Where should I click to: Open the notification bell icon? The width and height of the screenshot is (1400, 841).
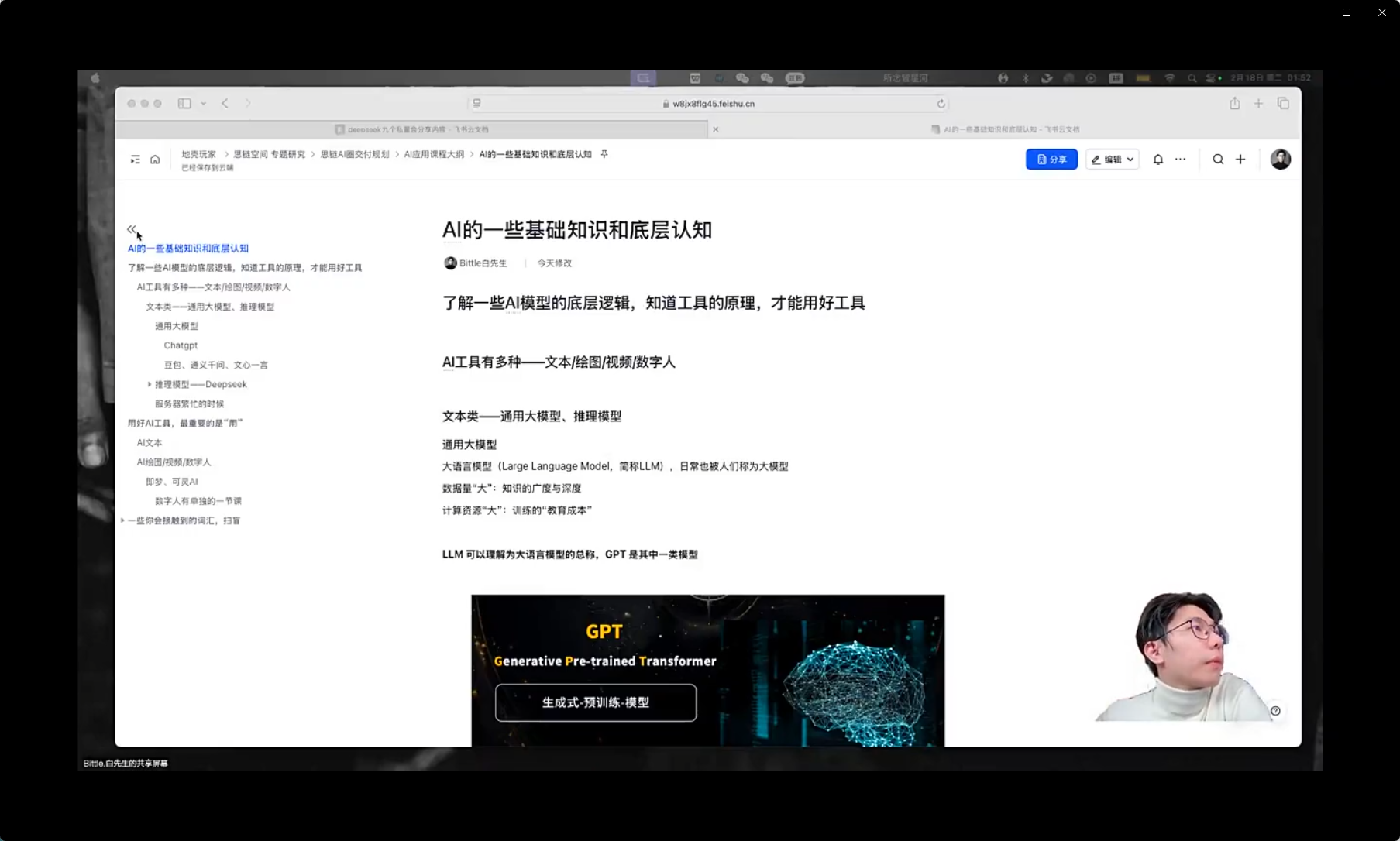coord(1157,160)
